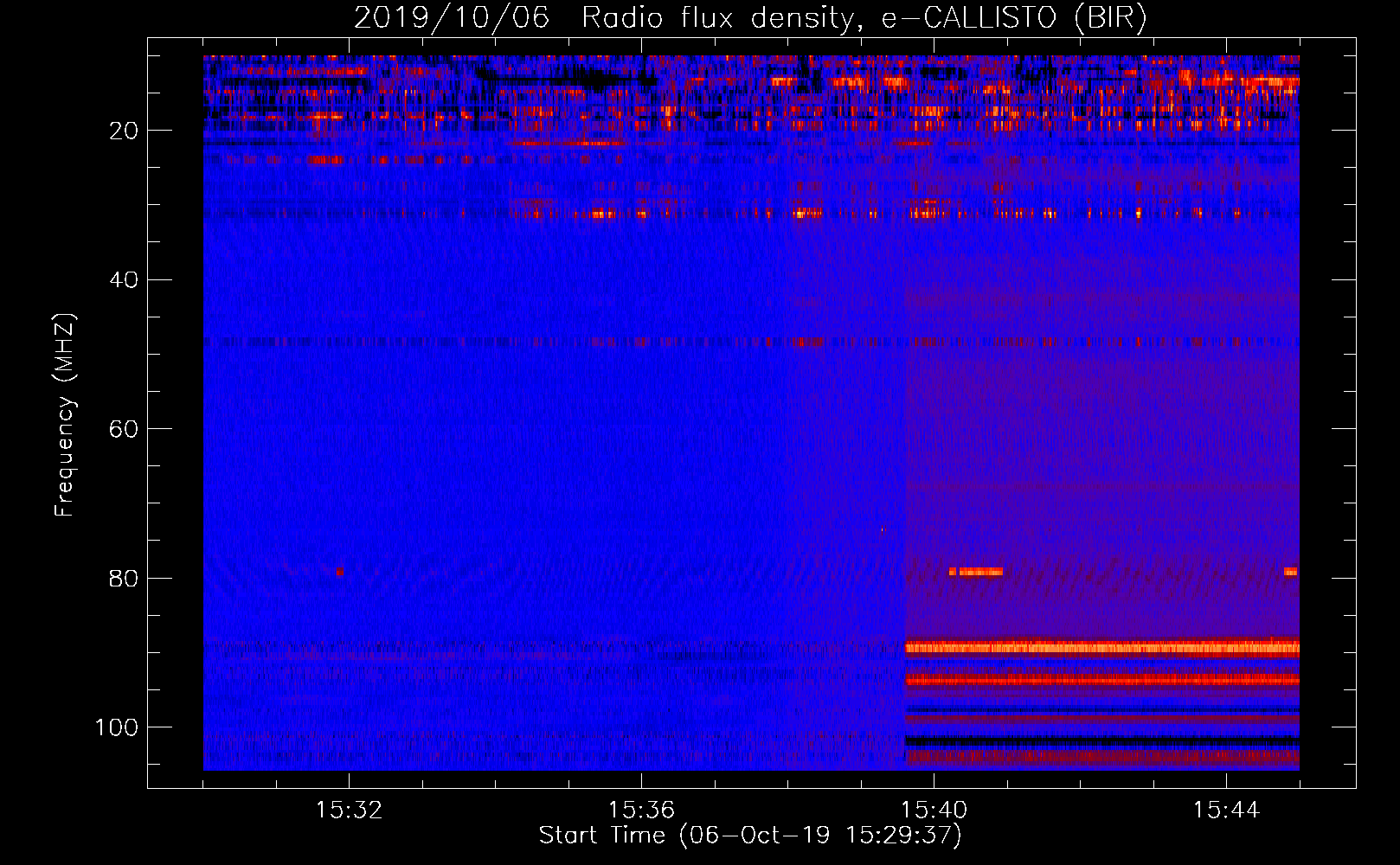Click the 'Frequency (MHZ)' axis label
Screen dimensions: 1400x865
coord(65,415)
